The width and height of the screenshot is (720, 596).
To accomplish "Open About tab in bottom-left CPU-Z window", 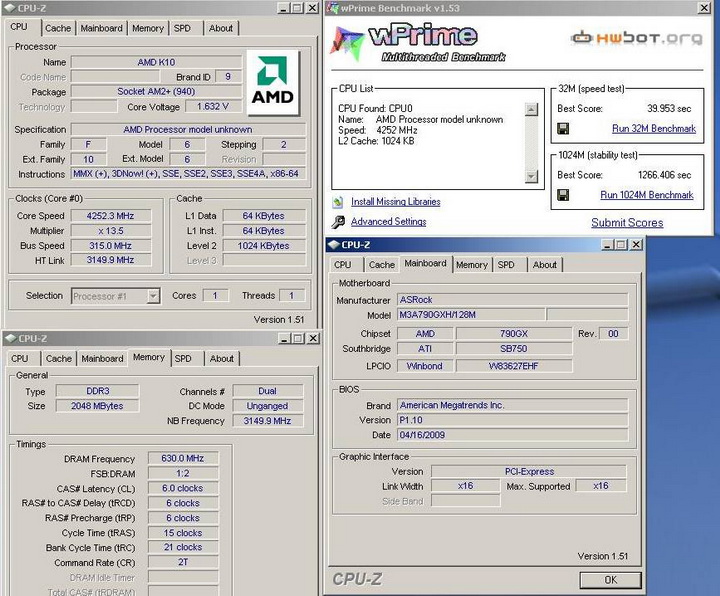I will coord(222,359).
